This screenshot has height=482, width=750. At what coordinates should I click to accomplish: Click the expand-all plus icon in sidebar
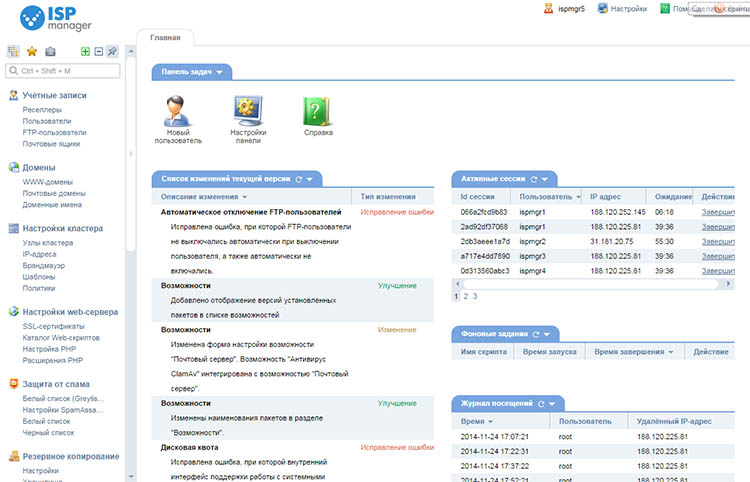pos(85,51)
